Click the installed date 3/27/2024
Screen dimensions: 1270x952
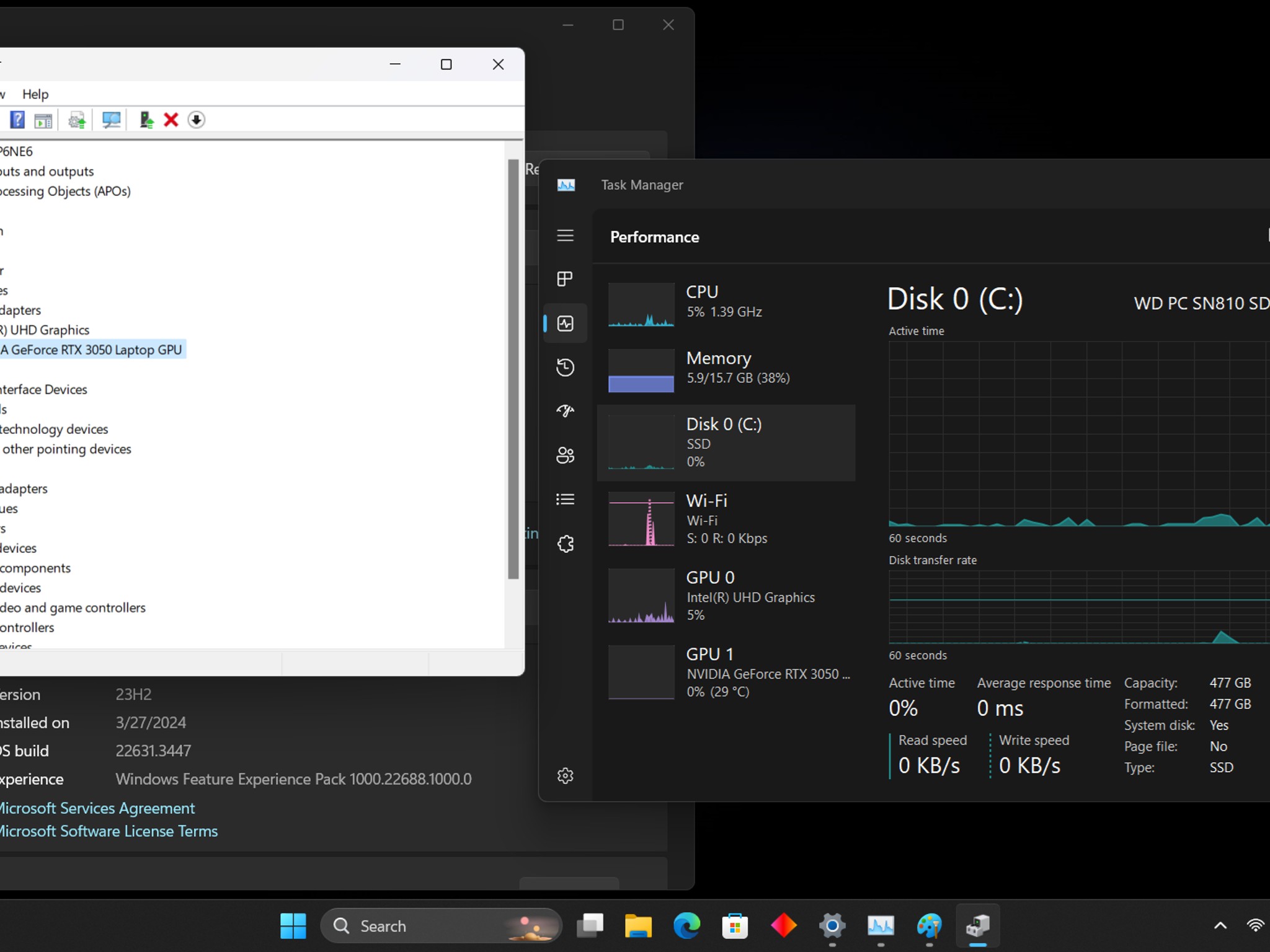151,723
